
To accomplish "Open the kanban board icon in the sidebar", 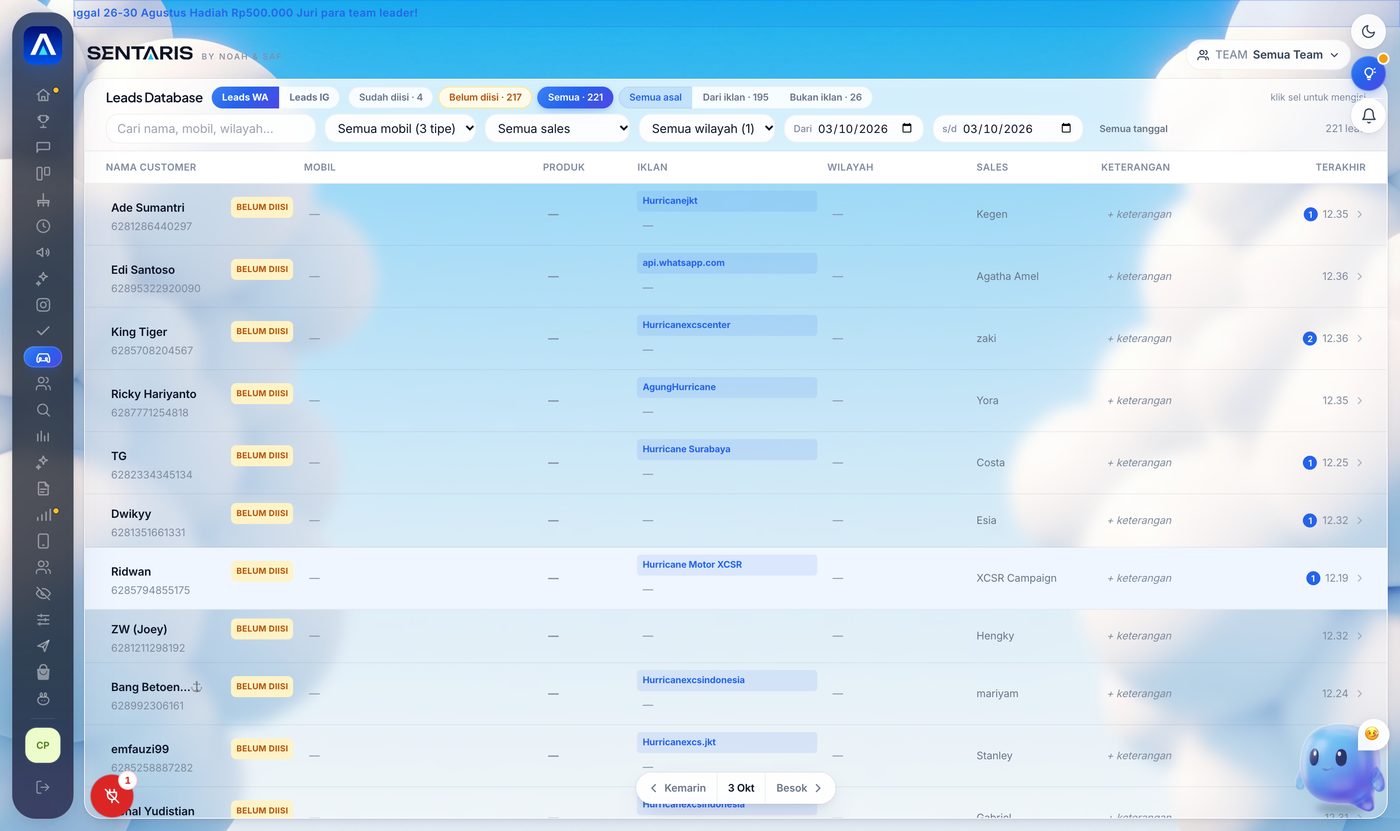I will click(43, 173).
